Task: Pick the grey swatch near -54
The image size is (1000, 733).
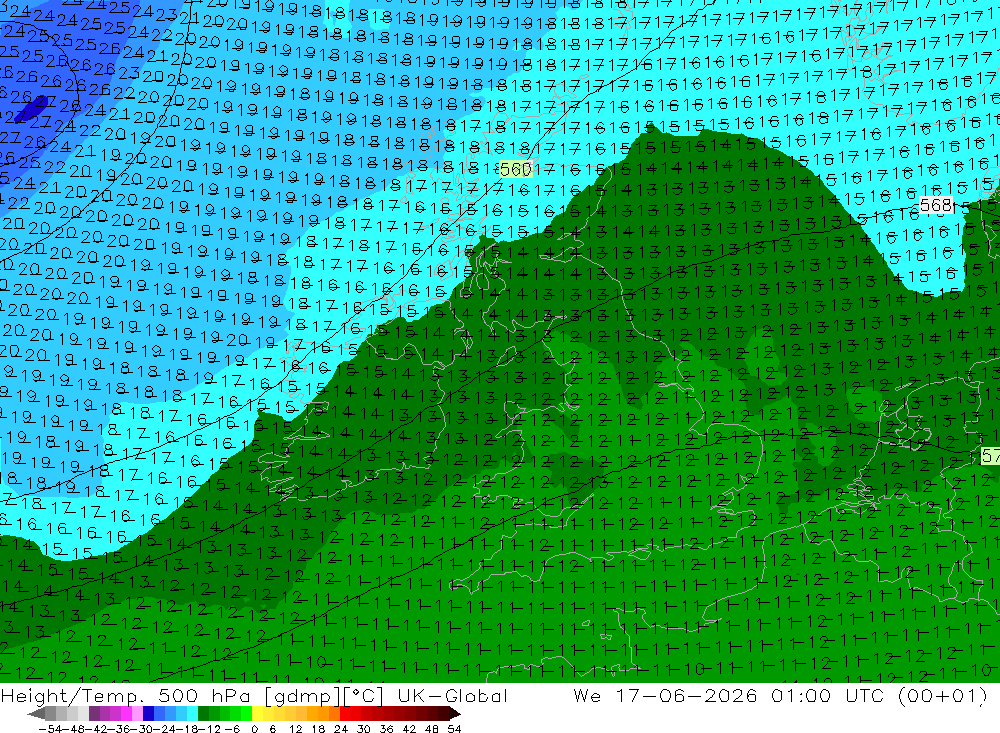Action: (x=50, y=714)
